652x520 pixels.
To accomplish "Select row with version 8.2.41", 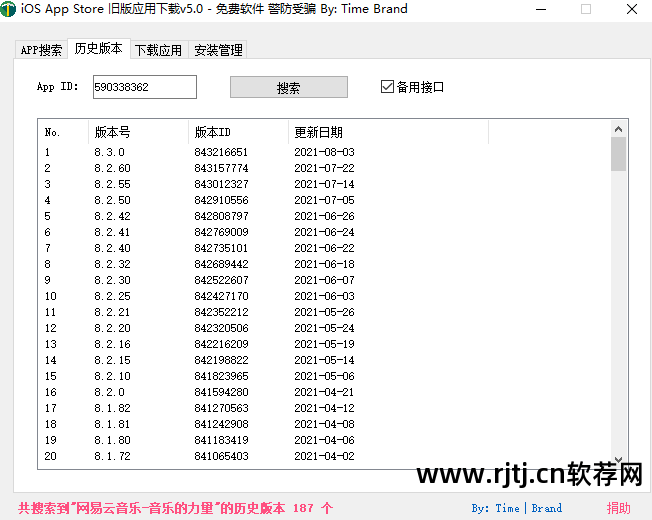I will 324,232.
